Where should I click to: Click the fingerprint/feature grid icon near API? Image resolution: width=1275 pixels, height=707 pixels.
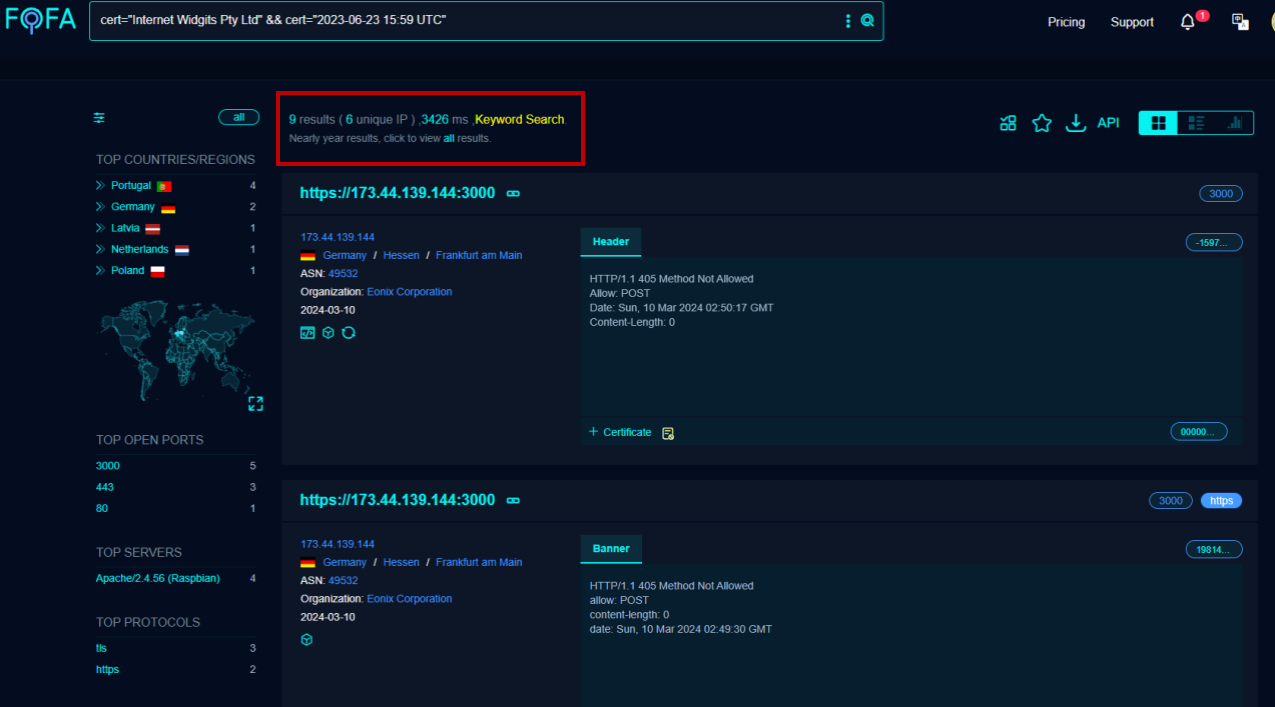coord(1008,123)
